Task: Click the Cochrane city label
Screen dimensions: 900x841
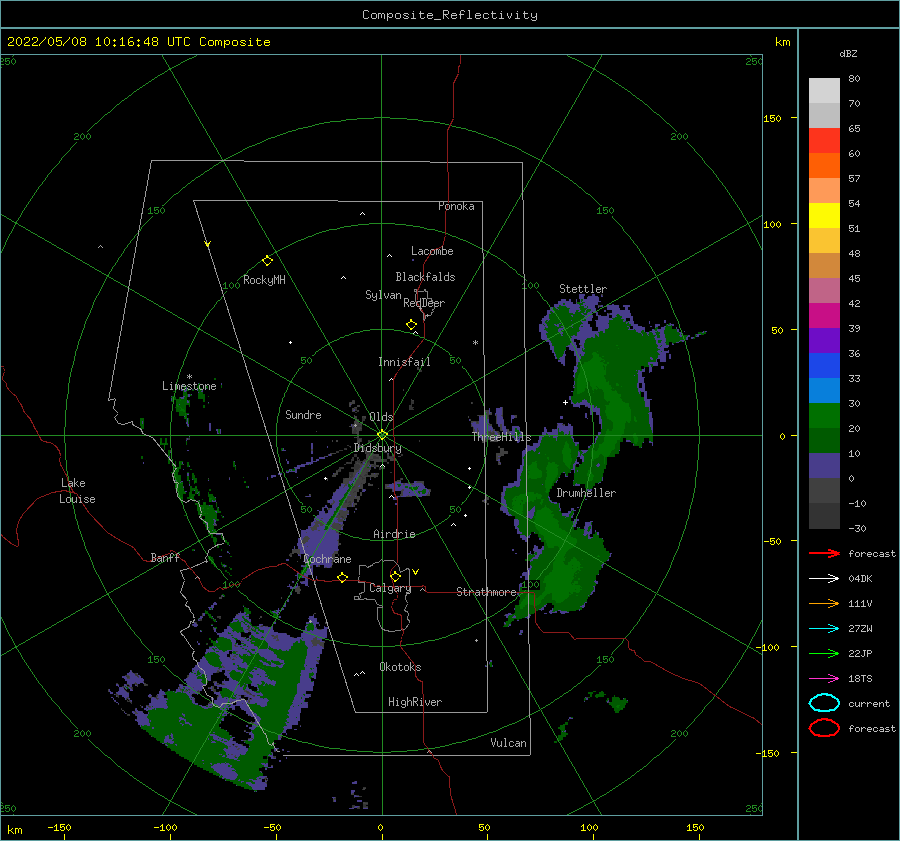Action: (x=327, y=559)
